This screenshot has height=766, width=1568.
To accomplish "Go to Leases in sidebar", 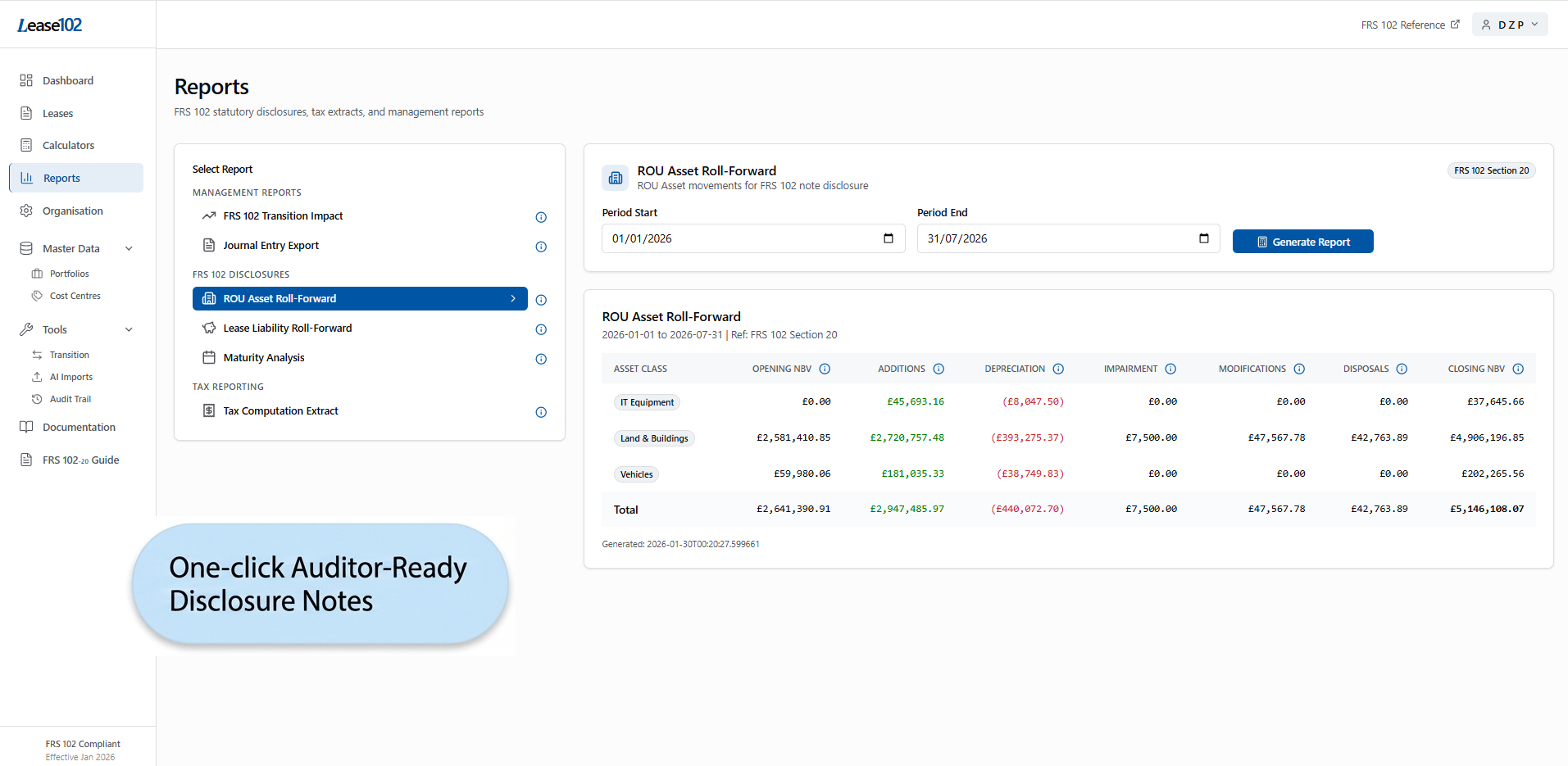I will pyautogui.click(x=57, y=113).
